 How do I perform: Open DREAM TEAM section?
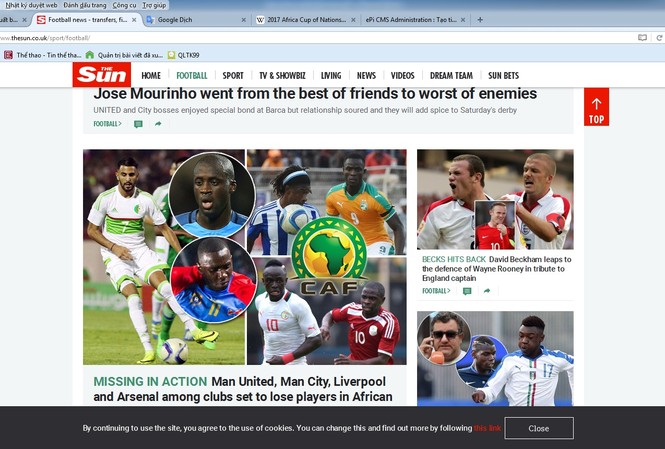click(x=451, y=75)
